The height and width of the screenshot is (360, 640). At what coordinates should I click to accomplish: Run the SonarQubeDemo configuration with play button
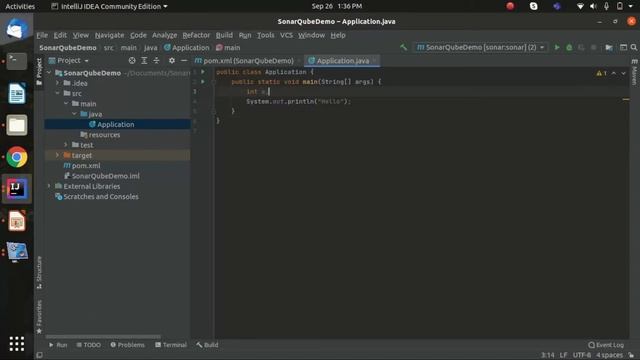(x=557, y=47)
